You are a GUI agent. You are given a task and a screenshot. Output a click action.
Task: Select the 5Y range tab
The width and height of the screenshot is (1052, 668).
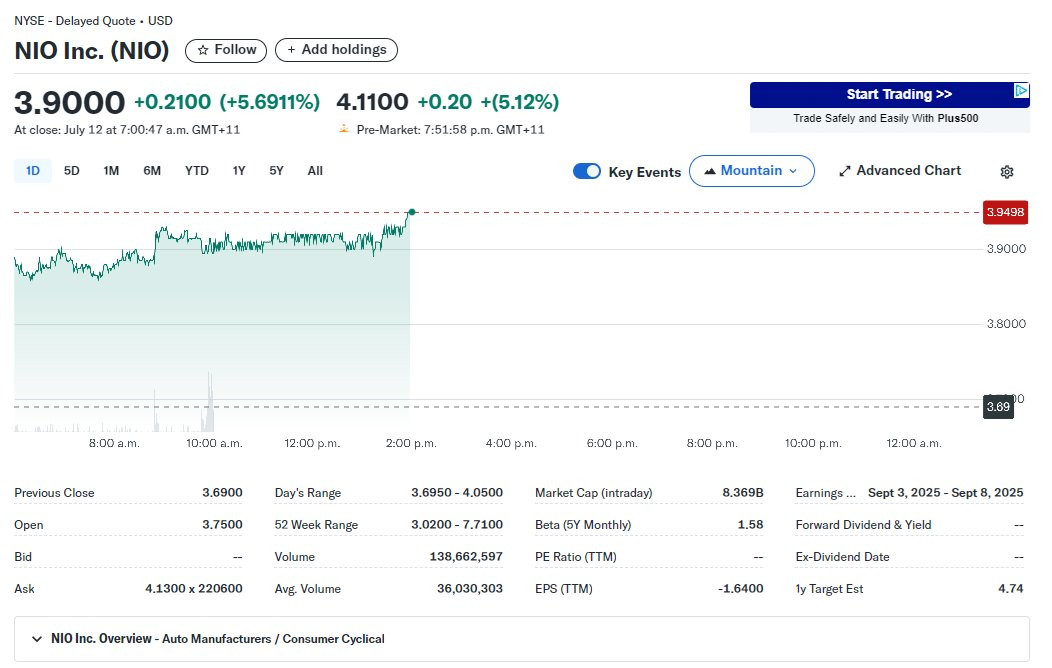click(276, 171)
